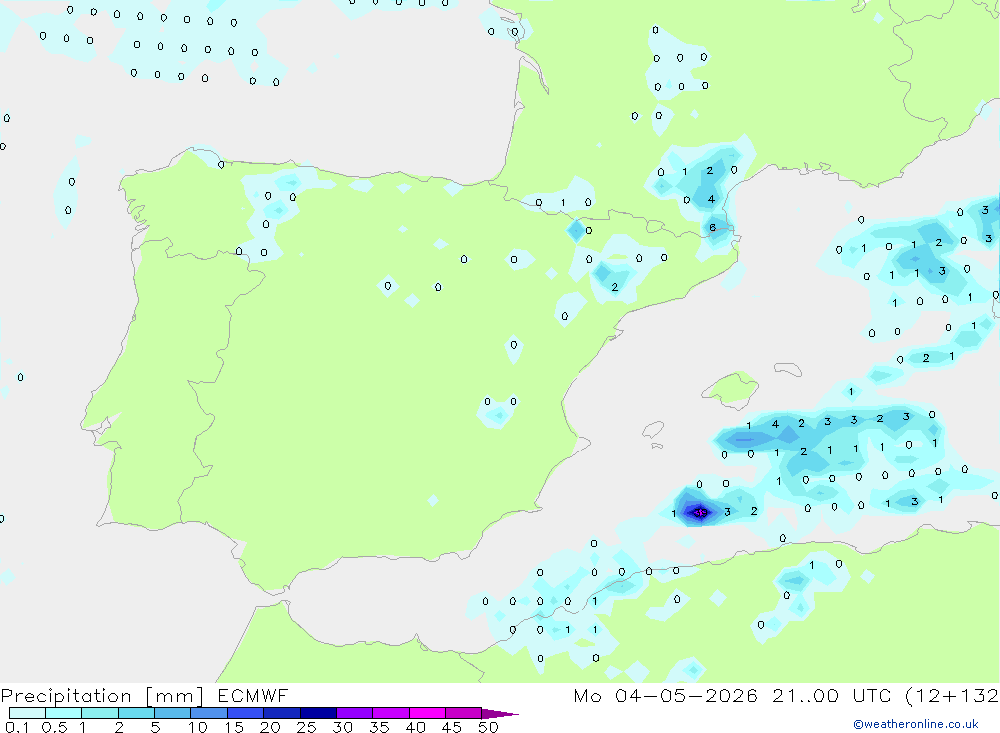The height and width of the screenshot is (733, 1000).
Task: Click the legend label '50'
Action: tap(488, 727)
